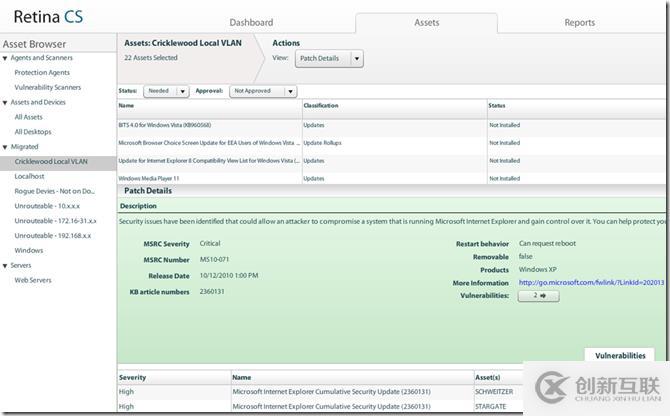The width and height of the screenshot is (670, 416).
Task: Collapse the Agents and Scanners group
Action: 5,58
